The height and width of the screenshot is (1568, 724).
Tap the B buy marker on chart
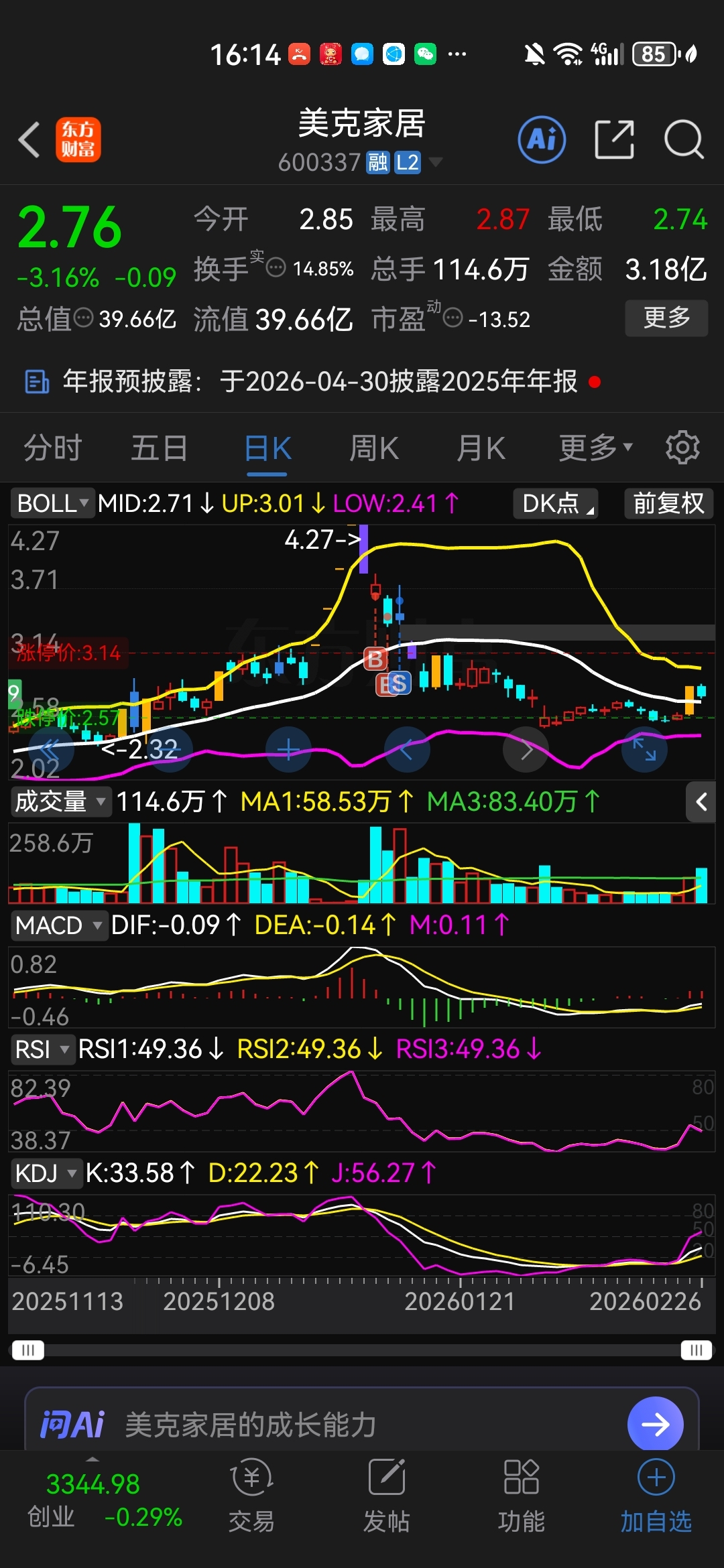375,659
